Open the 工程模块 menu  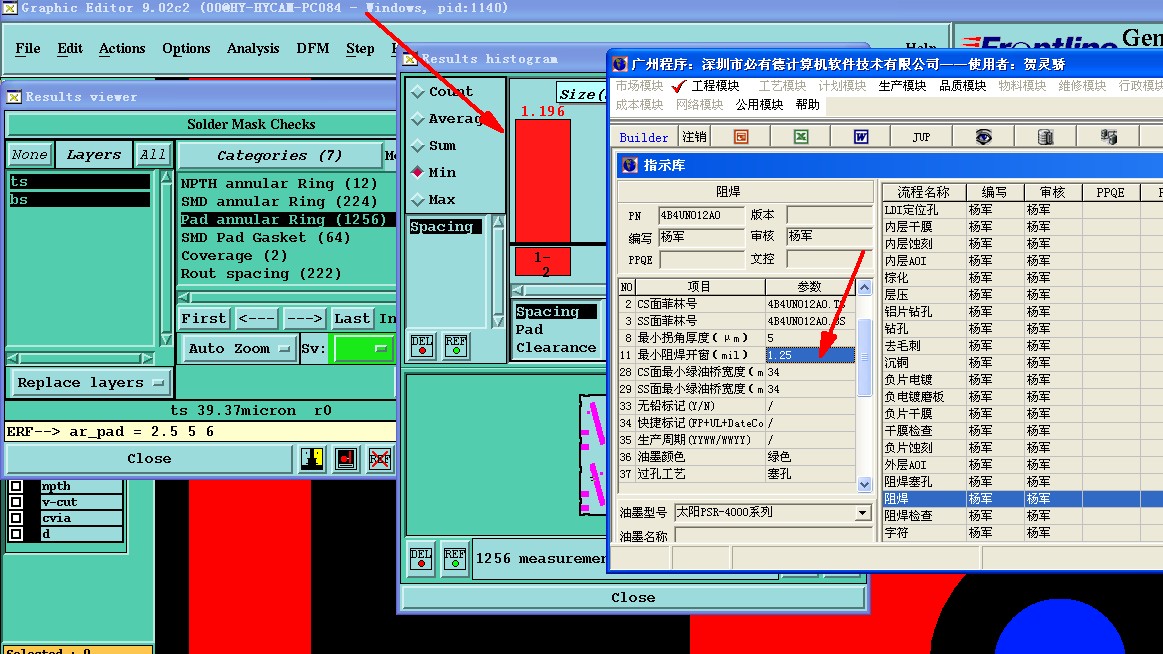tap(715, 86)
